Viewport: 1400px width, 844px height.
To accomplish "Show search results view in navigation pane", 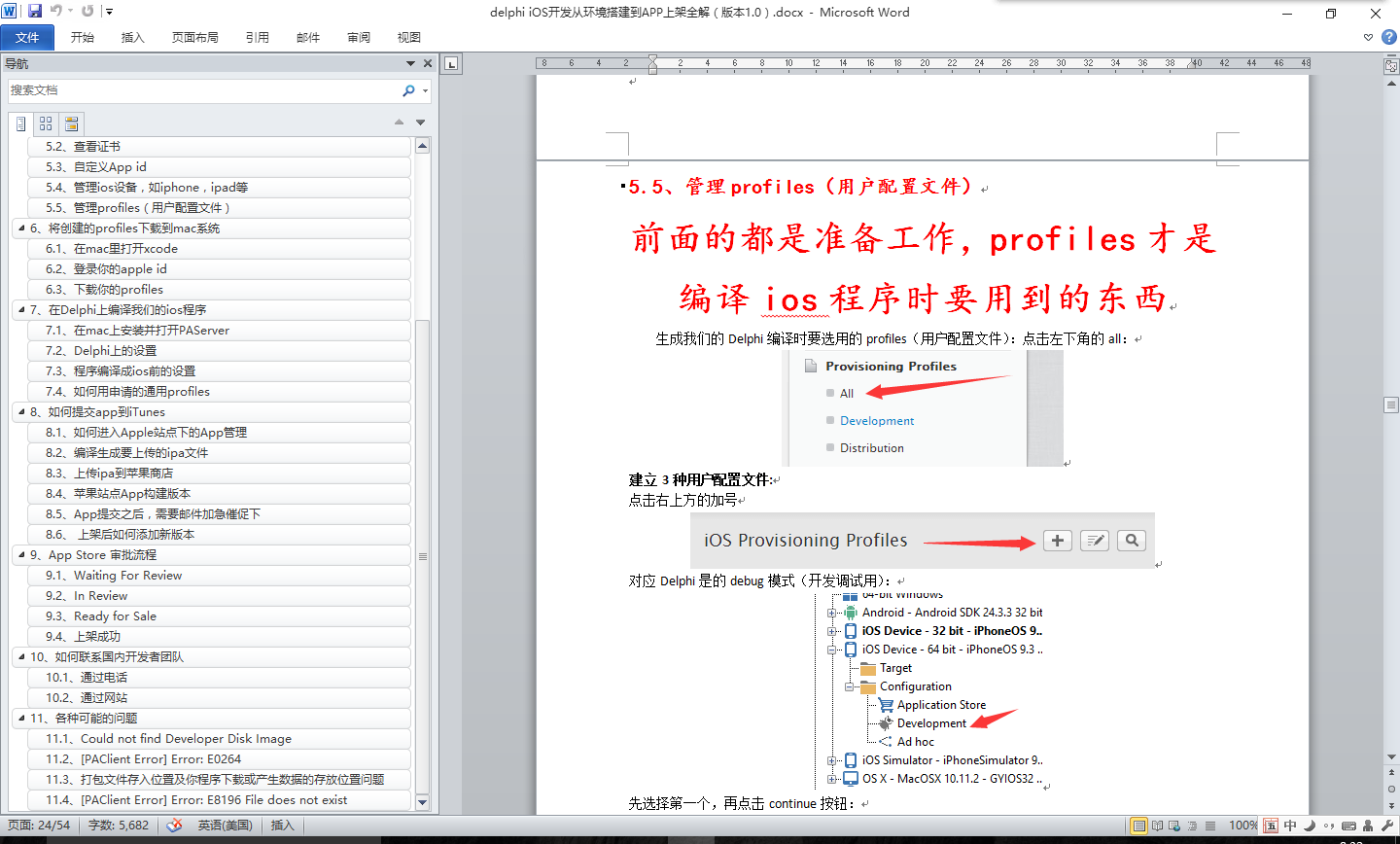I will coord(71,123).
